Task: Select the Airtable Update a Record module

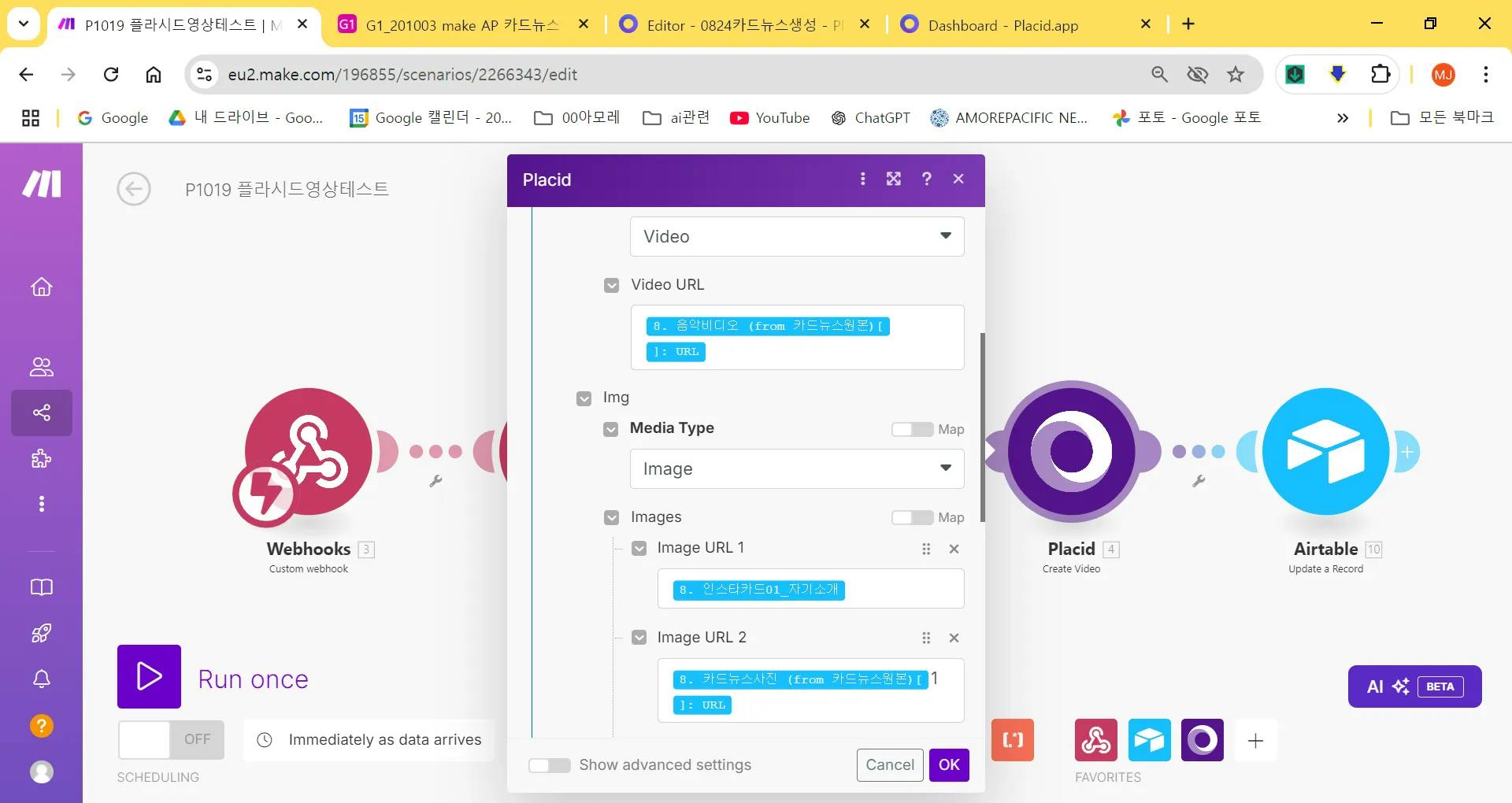Action: click(x=1326, y=452)
